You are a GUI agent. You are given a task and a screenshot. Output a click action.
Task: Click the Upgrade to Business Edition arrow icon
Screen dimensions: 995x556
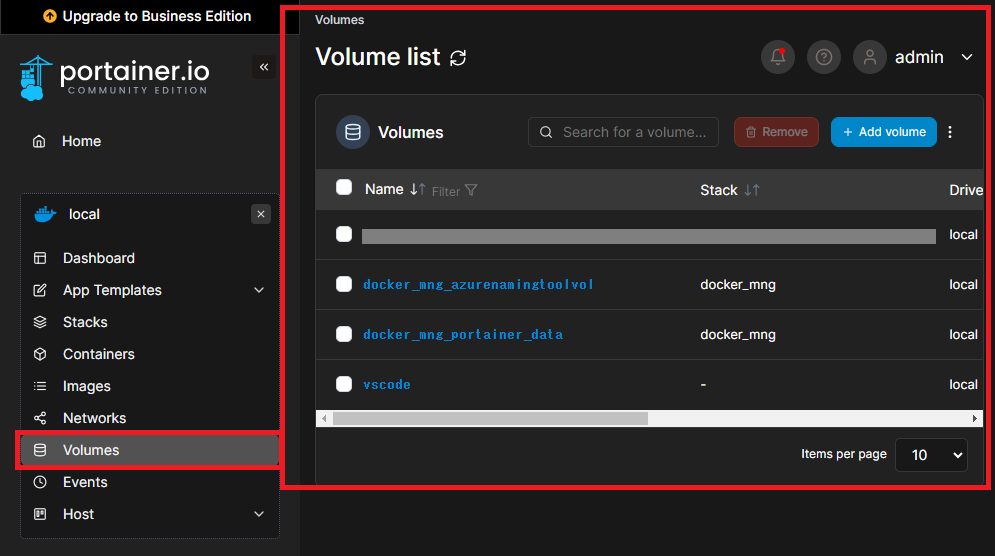click(49, 17)
